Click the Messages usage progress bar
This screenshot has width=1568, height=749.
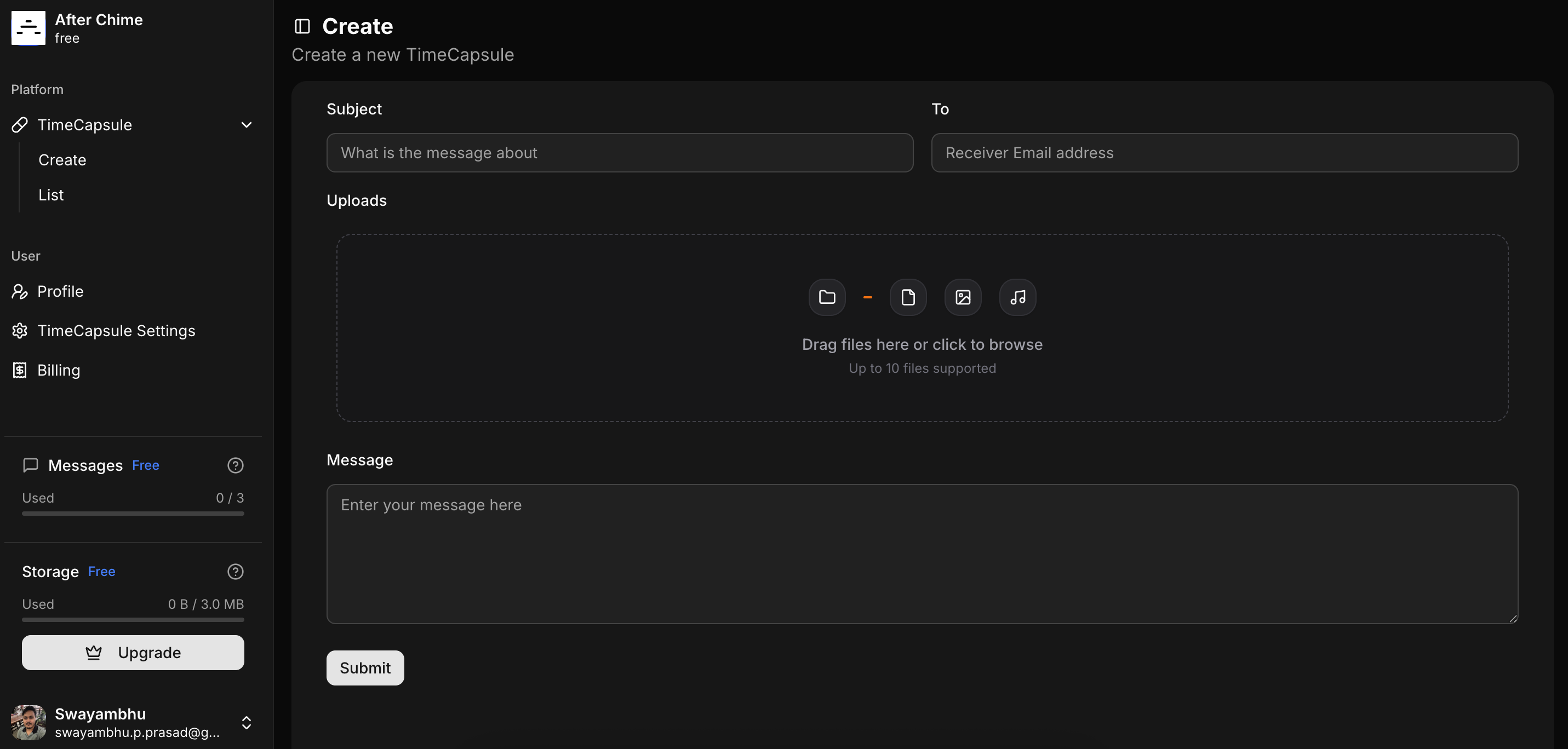pos(133,513)
